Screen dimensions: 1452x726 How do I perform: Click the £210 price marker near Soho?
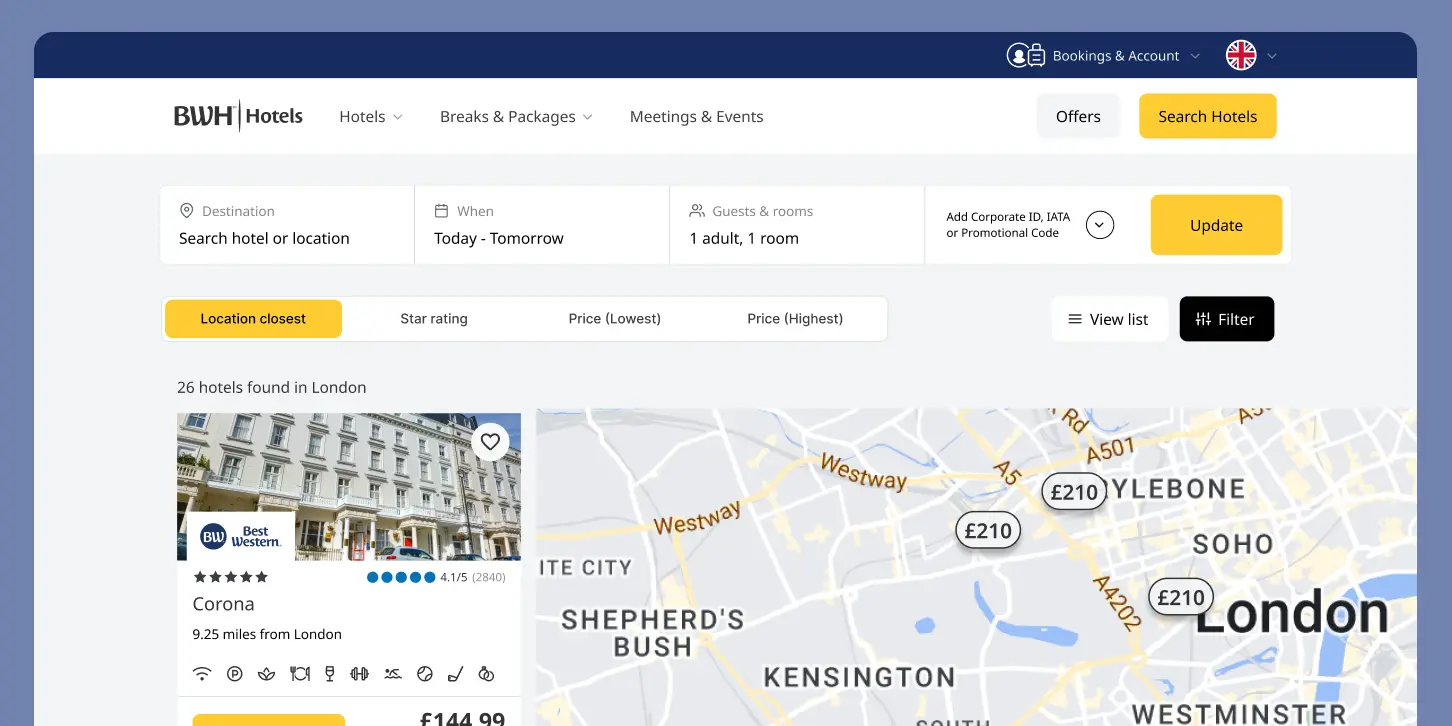click(1181, 596)
